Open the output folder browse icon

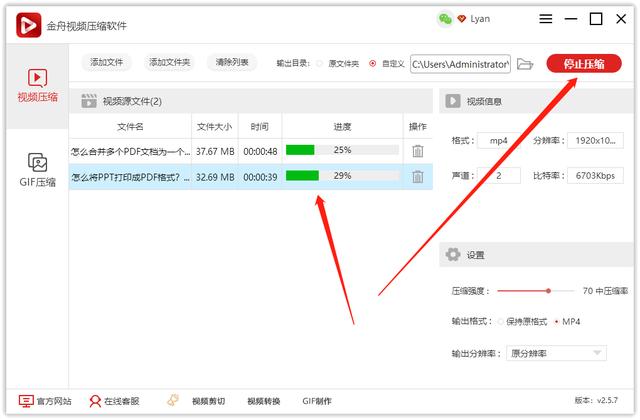pos(526,64)
